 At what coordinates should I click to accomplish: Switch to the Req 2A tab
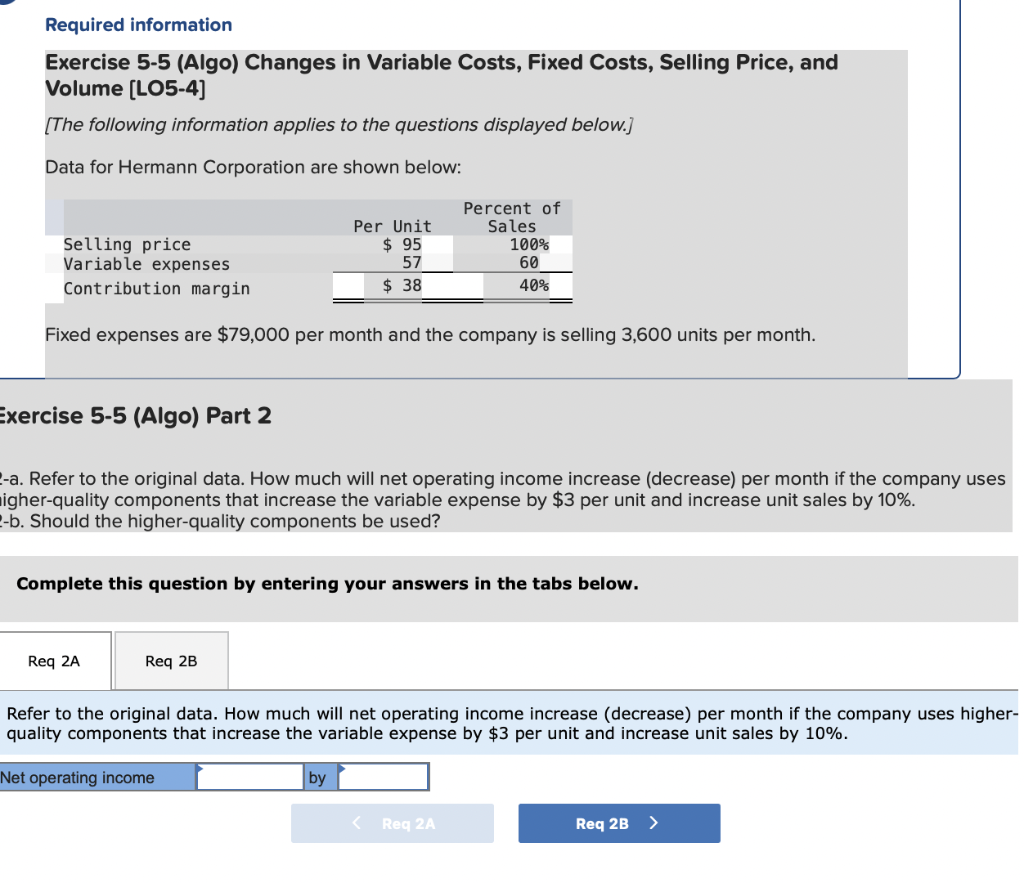[55, 660]
